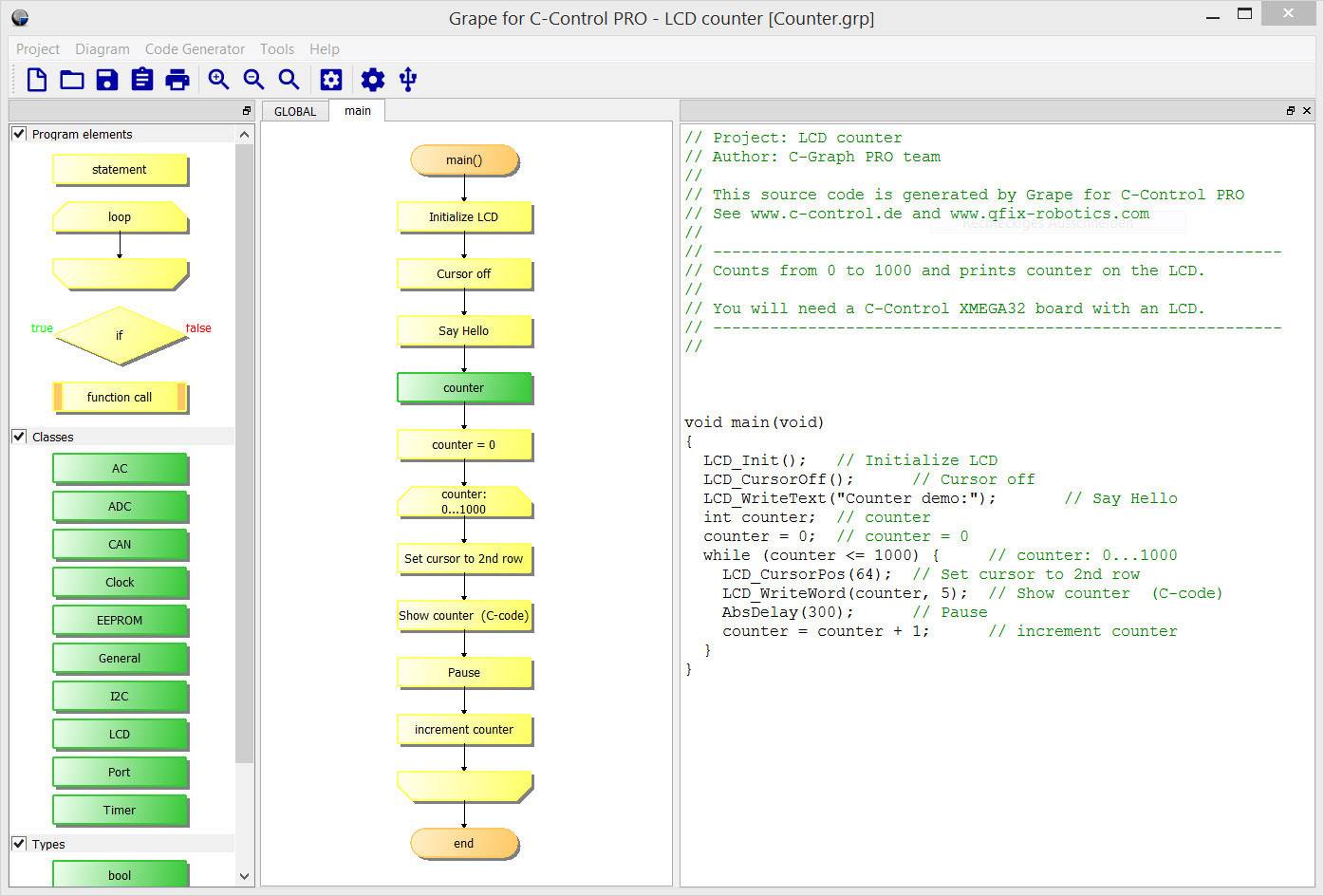The image size is (1324, 896).
Task: Create a new project file
Action: click(37, 80)
